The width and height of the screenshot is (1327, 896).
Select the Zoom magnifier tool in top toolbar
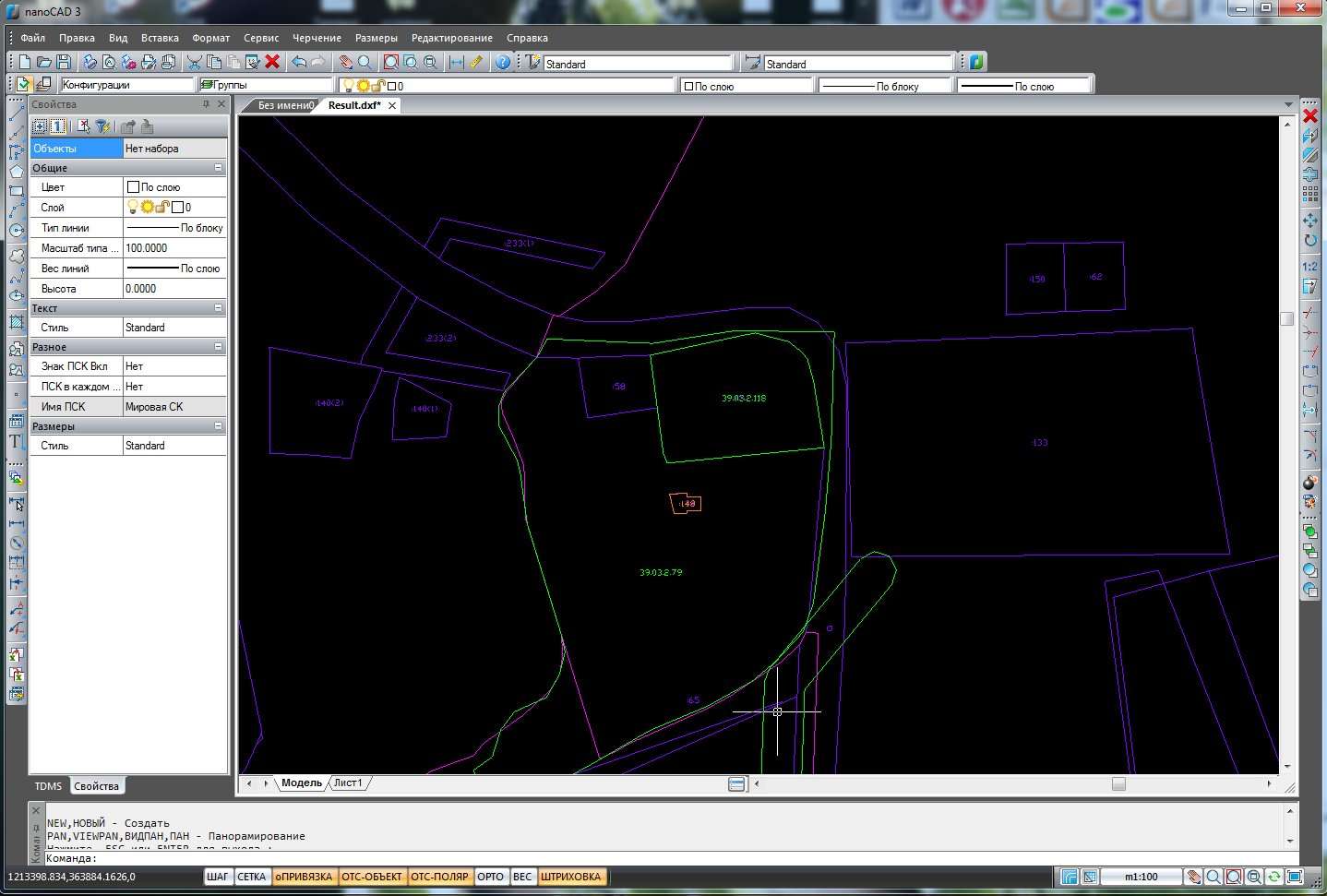pos(365,62)
